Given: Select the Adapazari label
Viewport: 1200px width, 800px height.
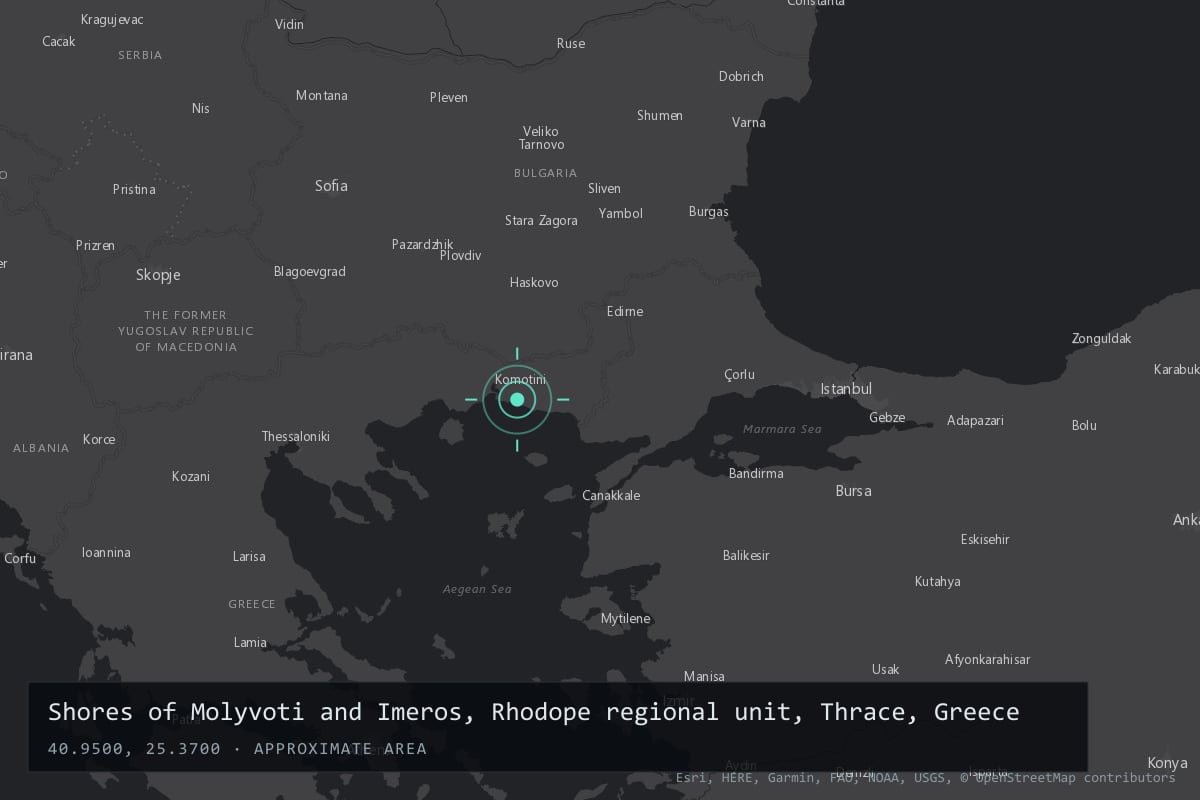Looking at the screenshot, I should (x=975, y=421).
